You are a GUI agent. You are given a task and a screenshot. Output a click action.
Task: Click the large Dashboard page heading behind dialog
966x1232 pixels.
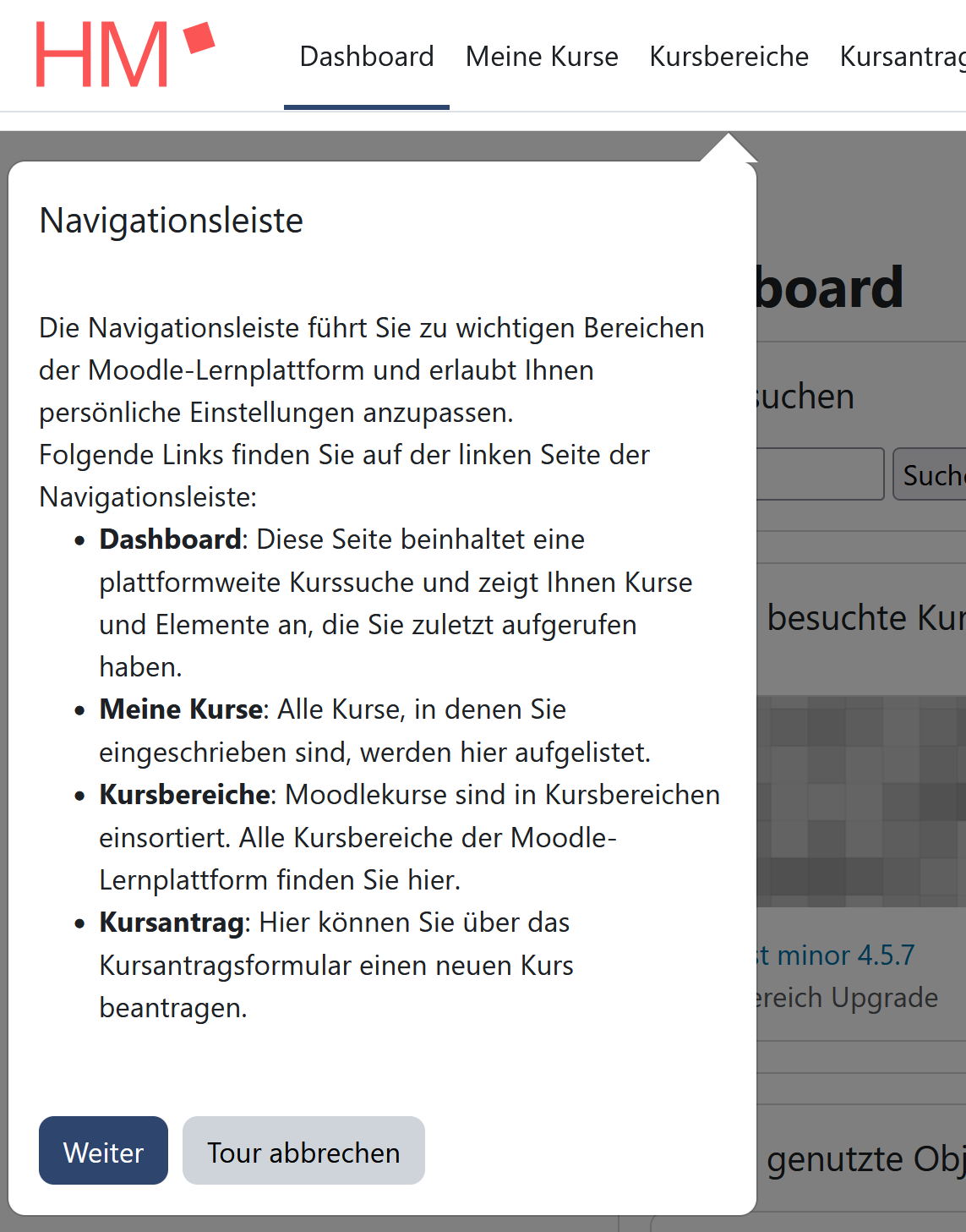[x=830, y=287]
